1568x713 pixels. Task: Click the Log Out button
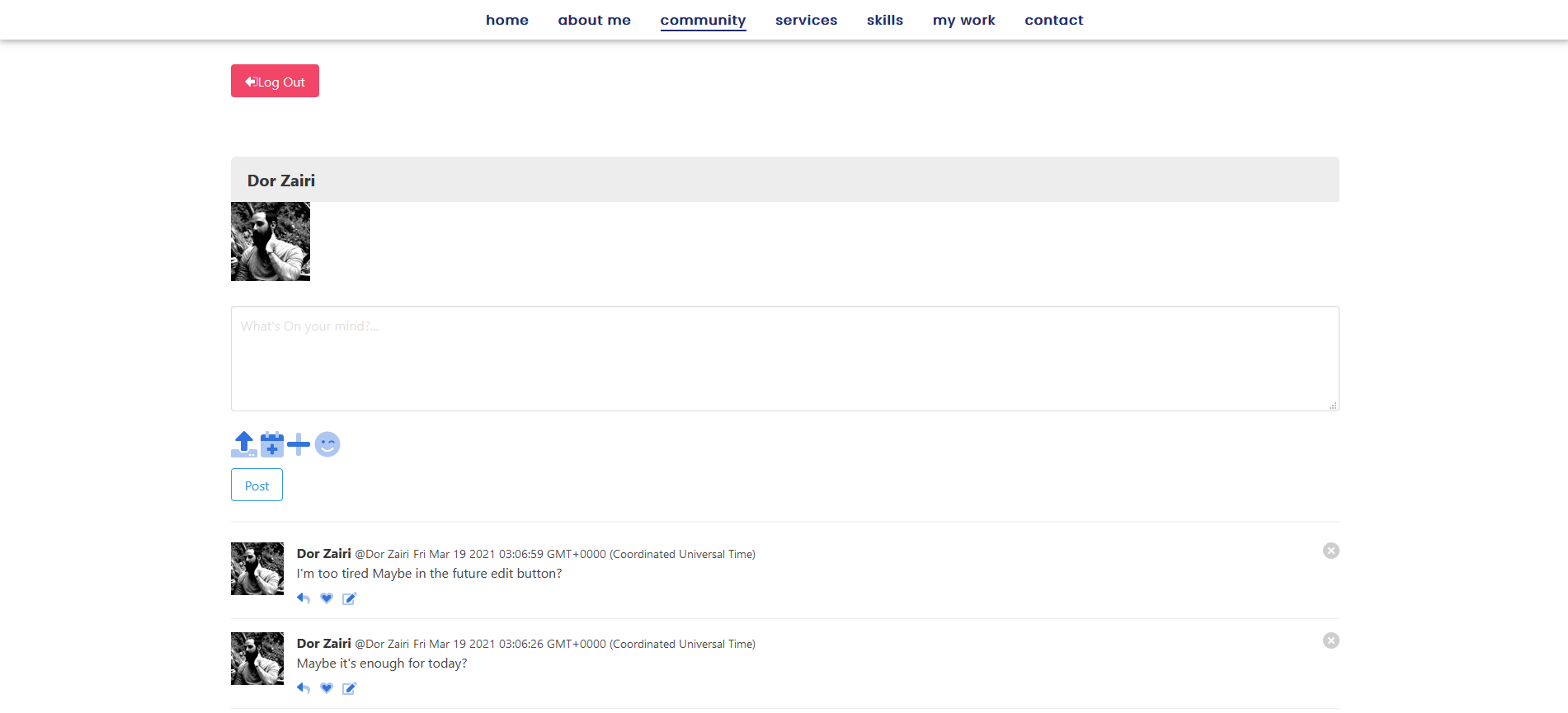point(275,81)
